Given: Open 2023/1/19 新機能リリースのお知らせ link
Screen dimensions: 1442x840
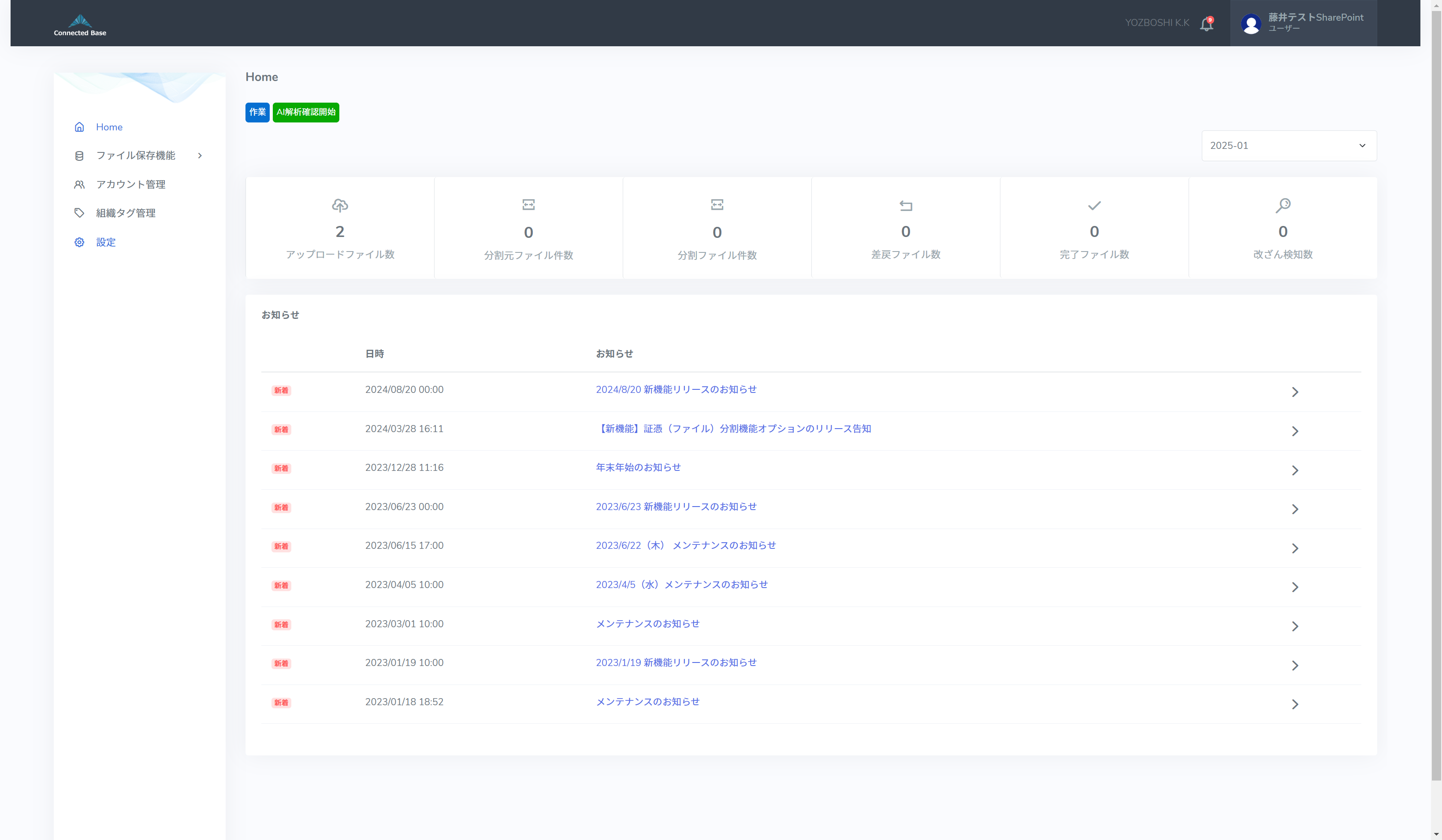Looking at the screenshot, I should 676,663.
